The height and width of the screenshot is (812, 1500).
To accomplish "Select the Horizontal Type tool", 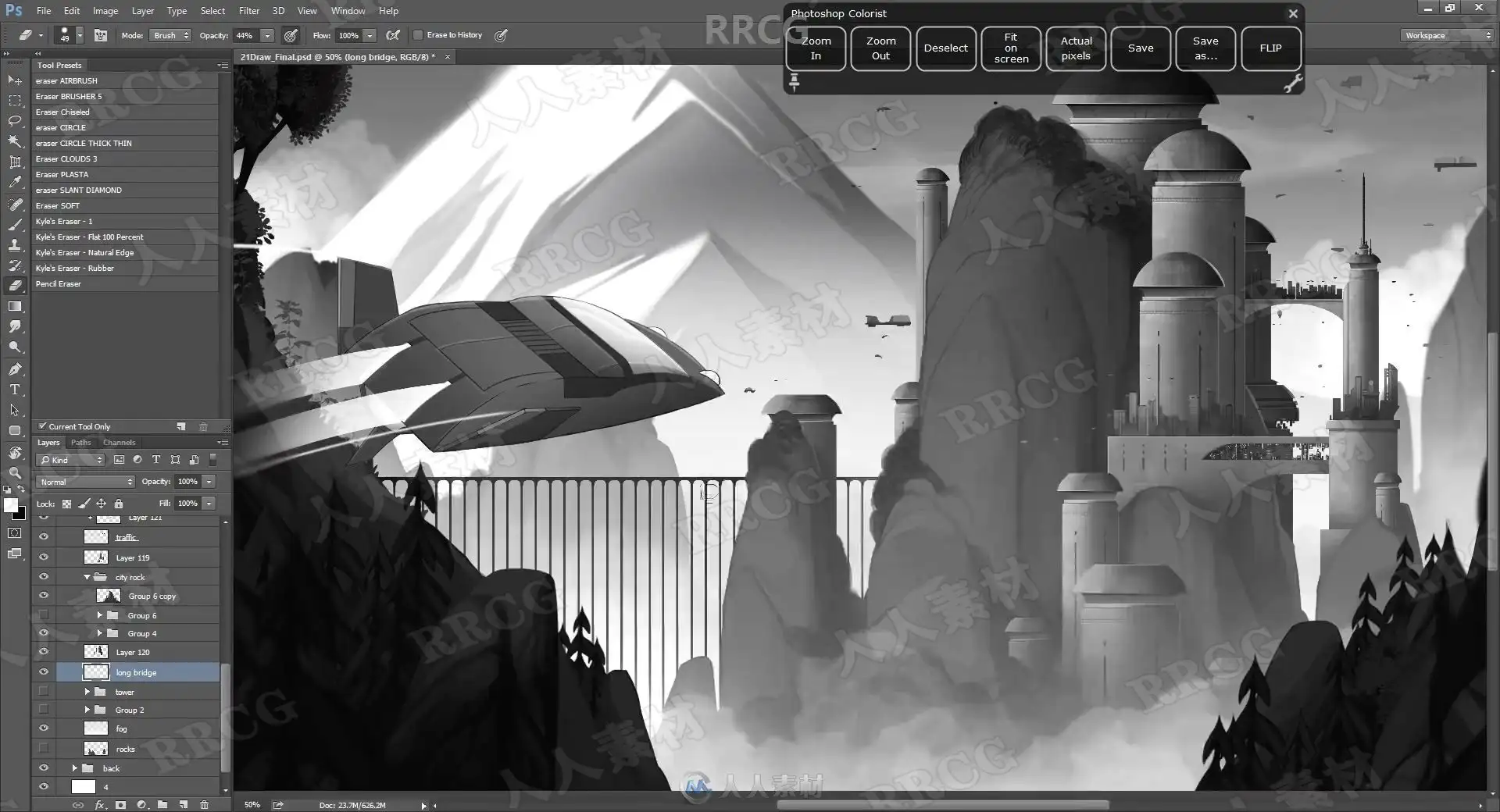I will 15,390.
